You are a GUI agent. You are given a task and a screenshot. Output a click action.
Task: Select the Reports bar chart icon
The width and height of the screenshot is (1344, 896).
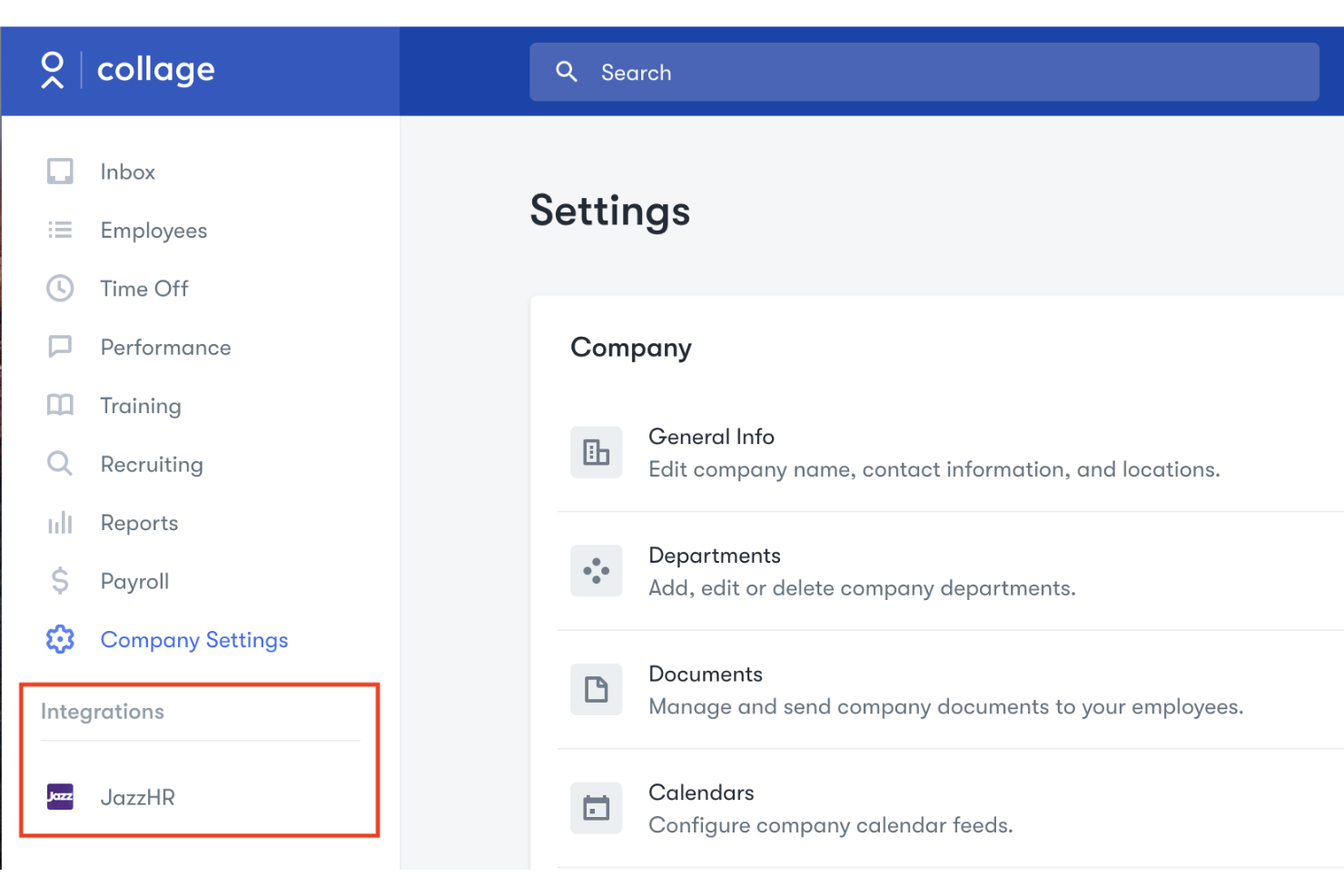[59, 522]
